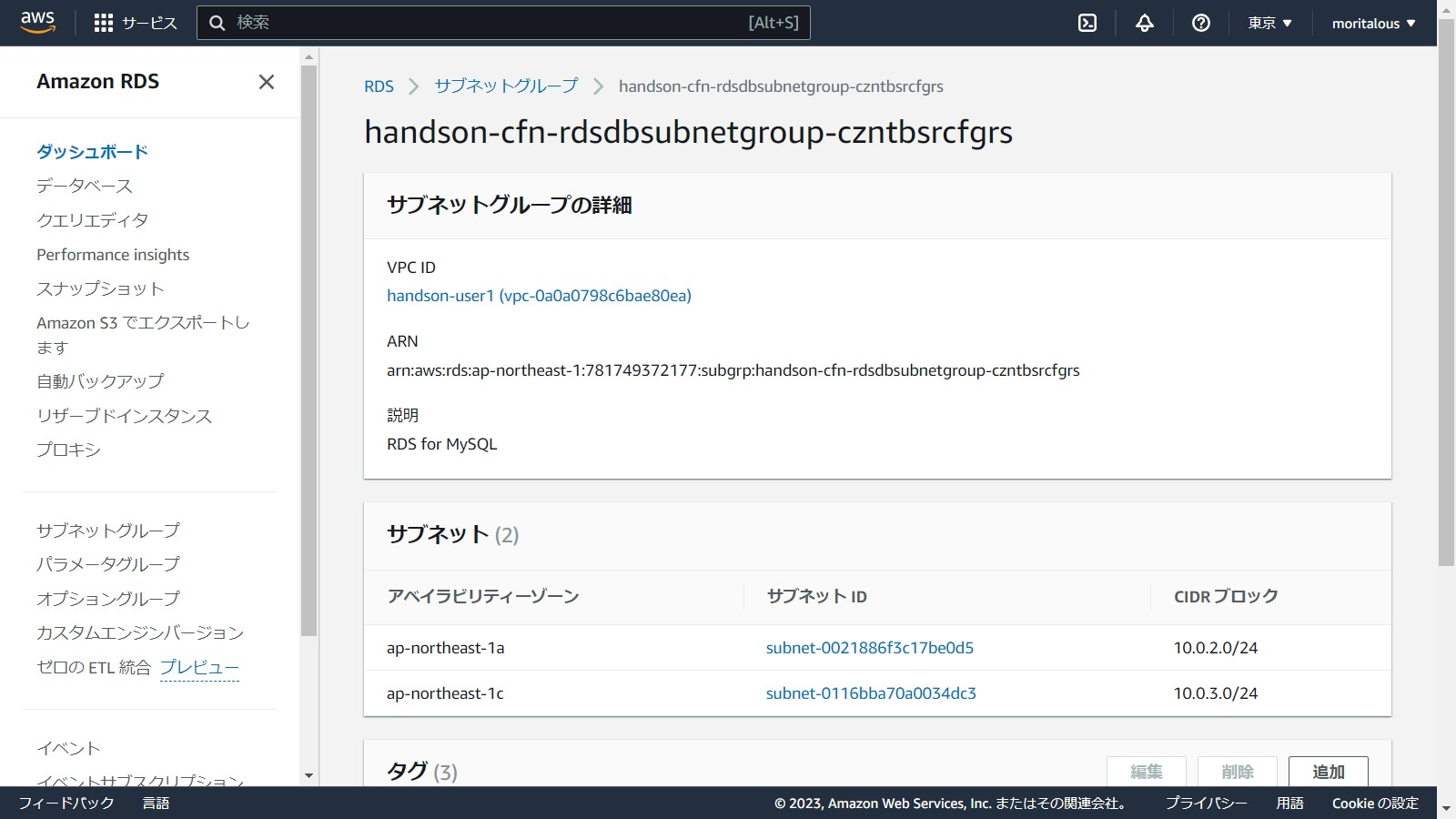Screen dimensions: 1456x819
Task: Expand the 東京 region dropdown
Action: click(1269, 23)
